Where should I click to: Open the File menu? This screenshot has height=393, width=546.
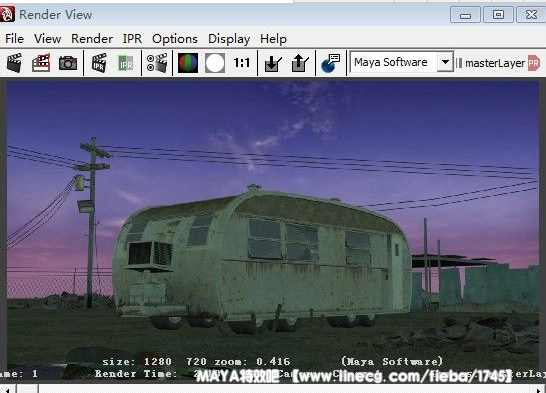click(14, 39)
